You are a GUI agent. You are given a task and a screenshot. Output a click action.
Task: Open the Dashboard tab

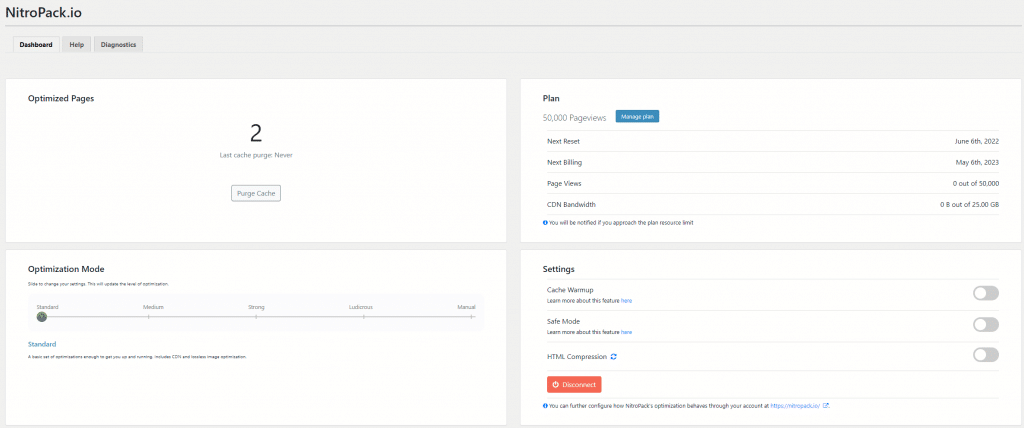[x=36, y=45]
